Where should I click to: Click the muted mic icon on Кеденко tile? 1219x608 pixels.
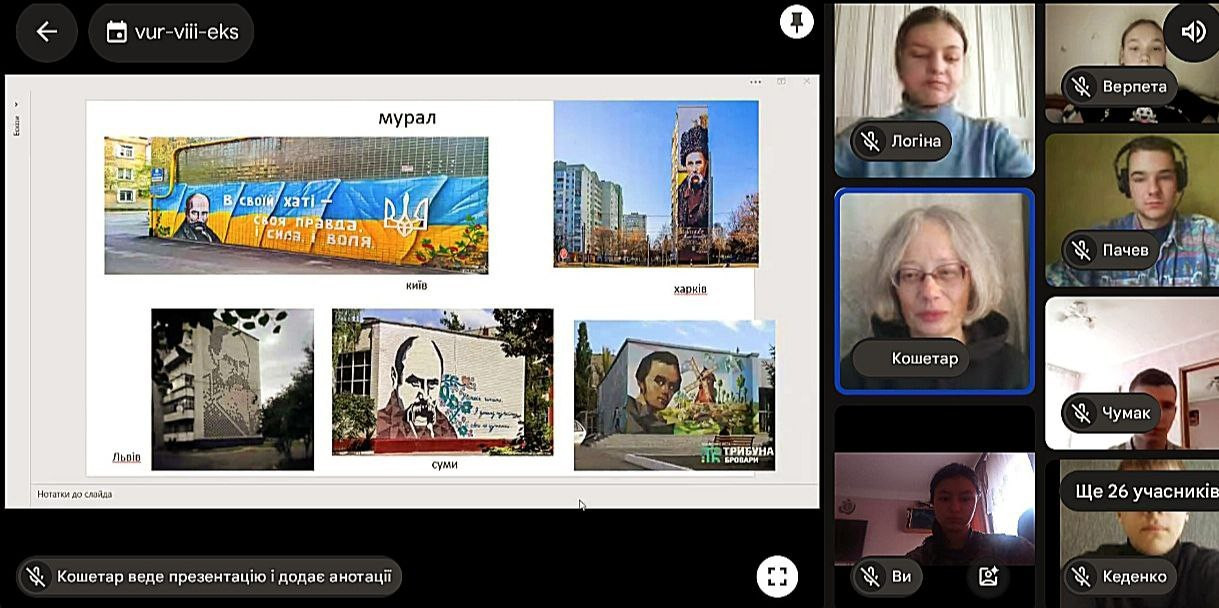(1081, 577)
